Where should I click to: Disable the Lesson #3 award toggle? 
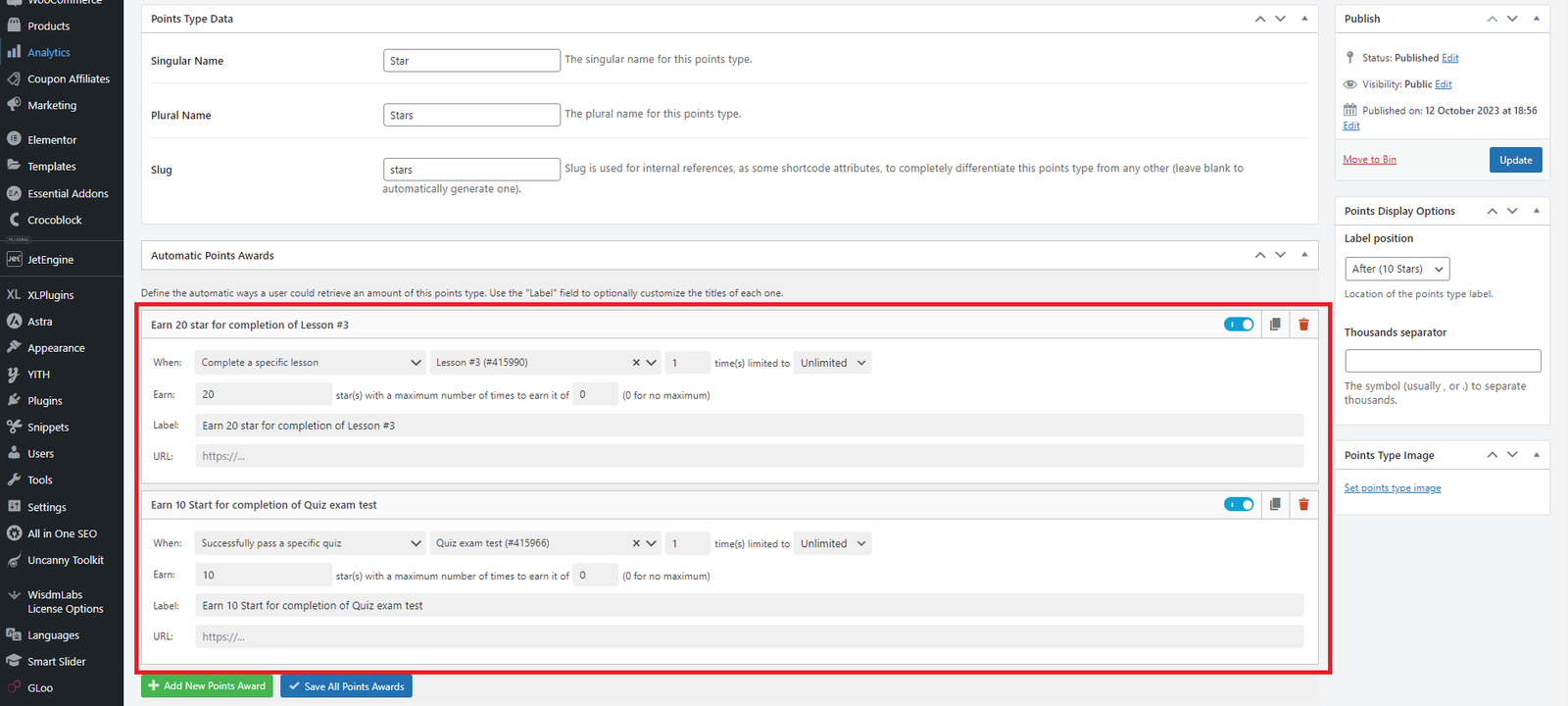[1239, 325]
